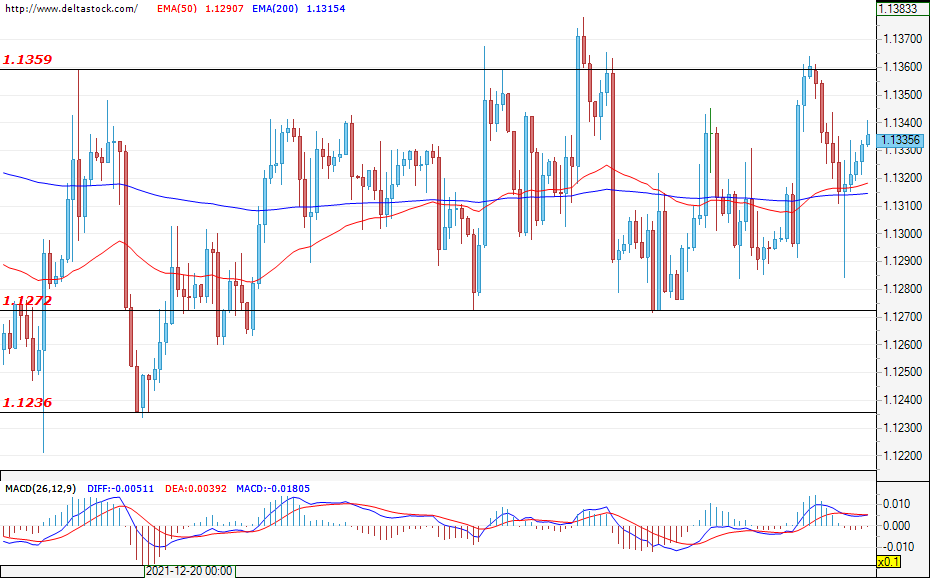The height and width of the screenshot is (578, 930).
Task: Click the EMA(200) value 1.13154
Action: pos(326,9)
